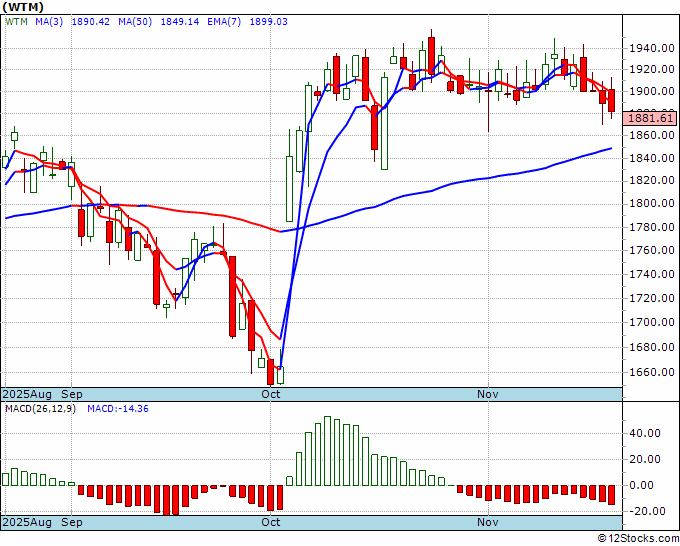Select the MA(3) value 1890.42
Screen dimensions: 680x546
(90, 21)
